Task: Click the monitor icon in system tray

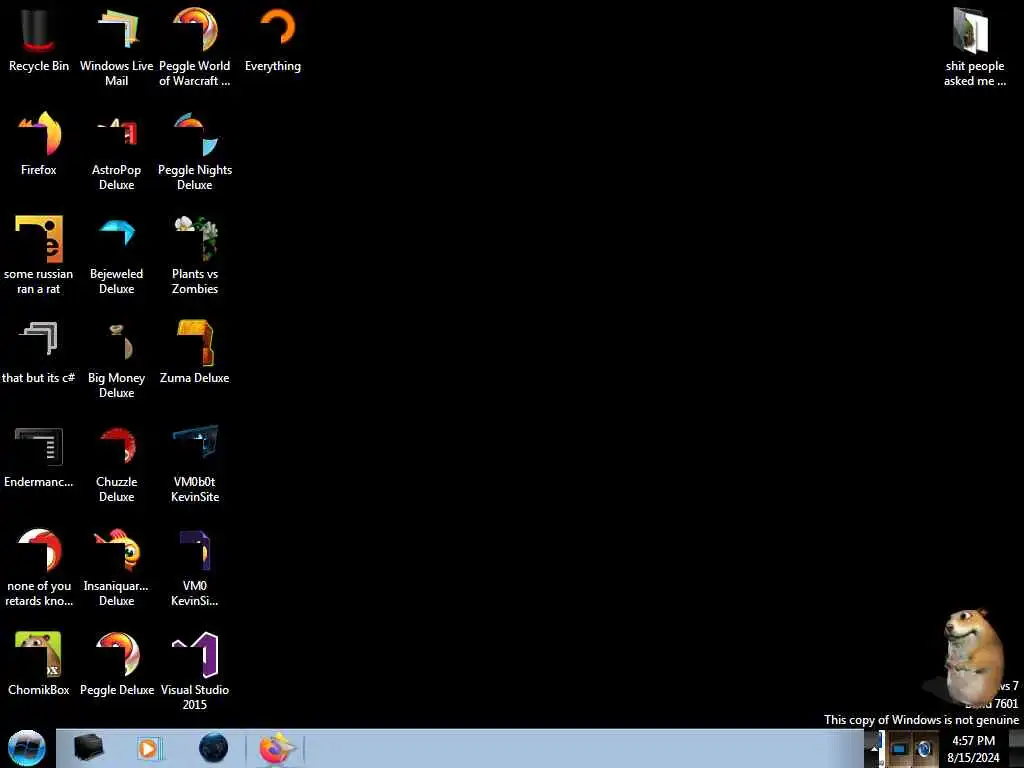Action: click(x=899, y=748)
